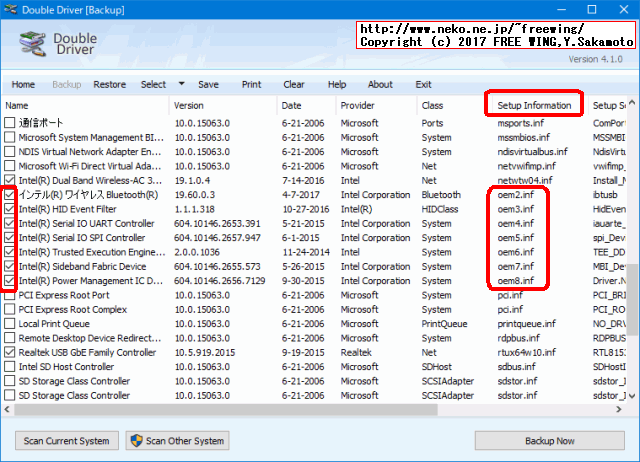
Task: Check Intel SD Host Controller checkbox
Action: pos(9,366)
